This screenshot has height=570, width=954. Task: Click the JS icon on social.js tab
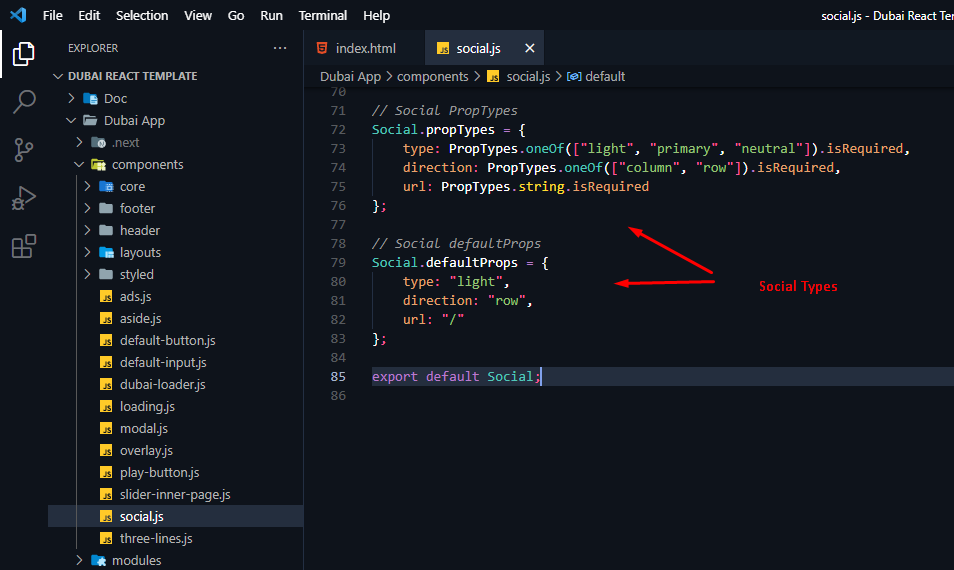tap(443, 49)
